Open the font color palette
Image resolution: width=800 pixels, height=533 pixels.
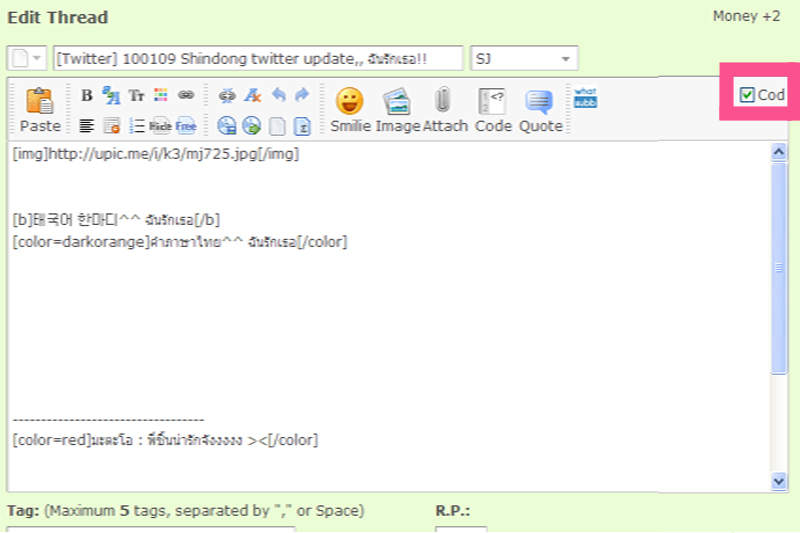pos(161,95)
